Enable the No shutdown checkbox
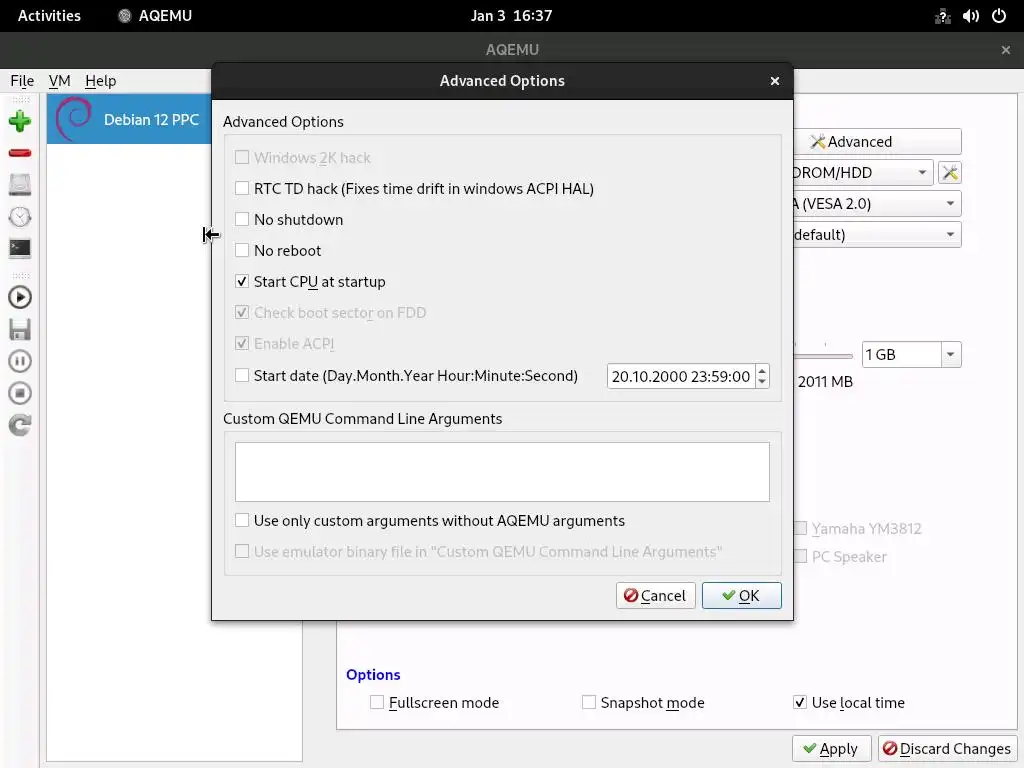The height and width of the screenshot is (768, 1024). coord(242,219)
